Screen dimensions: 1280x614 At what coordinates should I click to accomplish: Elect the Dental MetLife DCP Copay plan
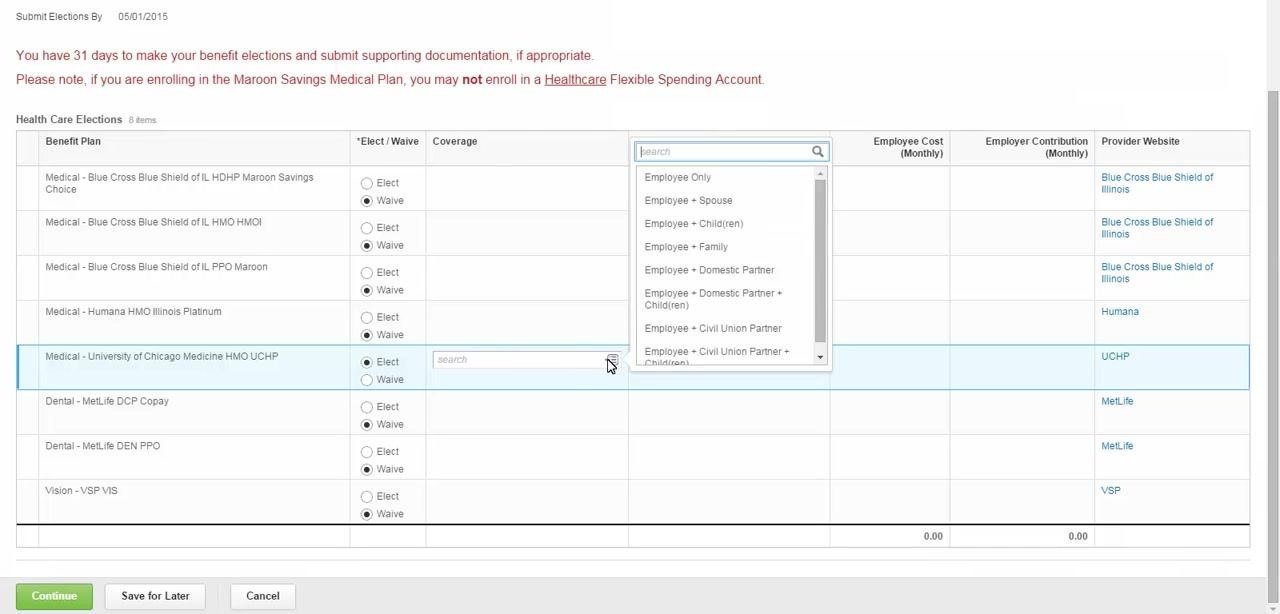[367, 407]
